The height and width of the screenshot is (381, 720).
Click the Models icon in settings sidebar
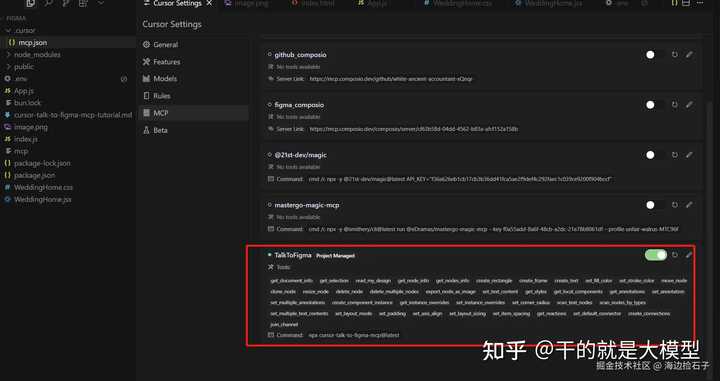(146, 78)
